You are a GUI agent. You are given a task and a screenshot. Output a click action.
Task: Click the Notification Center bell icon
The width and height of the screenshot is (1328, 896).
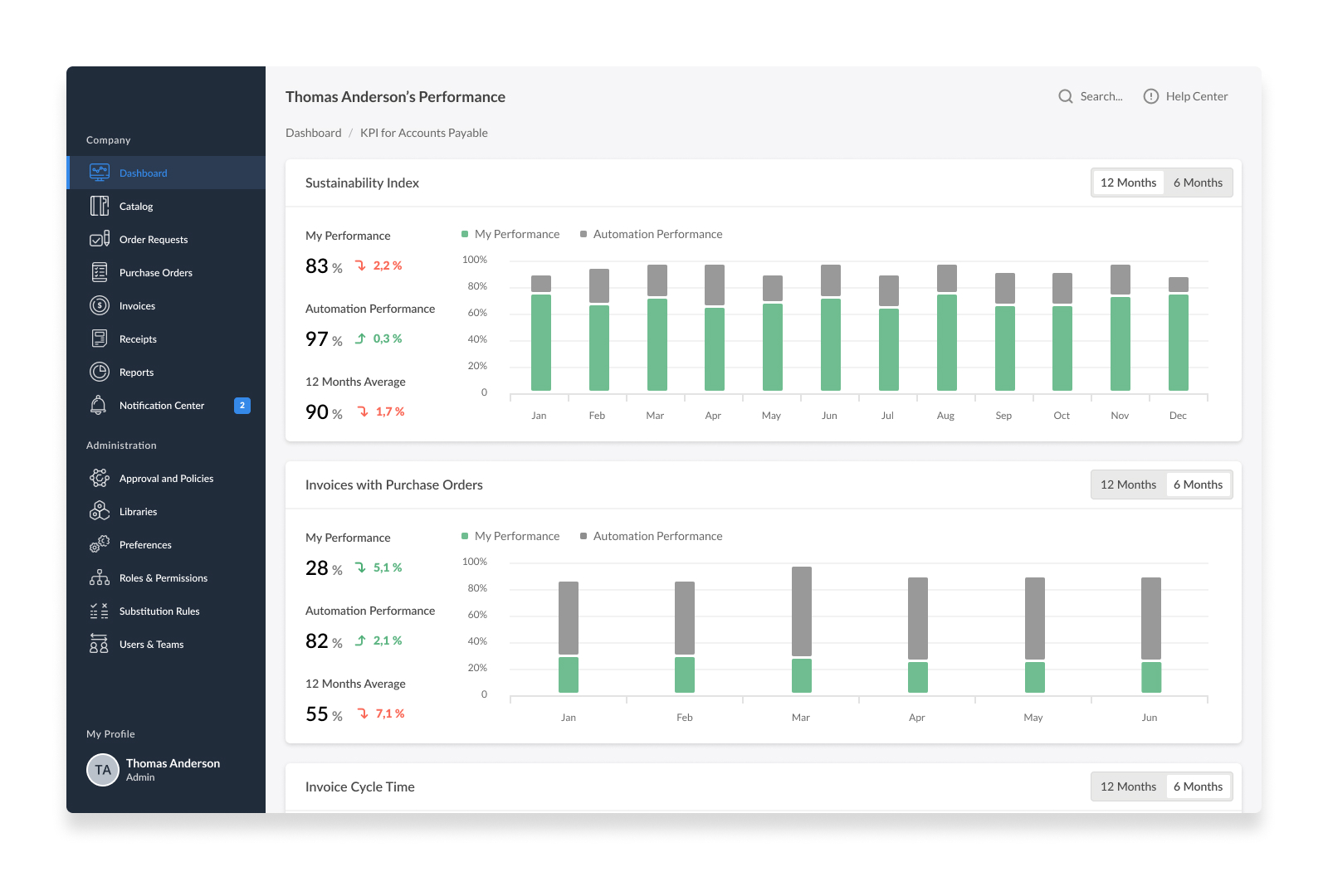[x=98, y=405]
